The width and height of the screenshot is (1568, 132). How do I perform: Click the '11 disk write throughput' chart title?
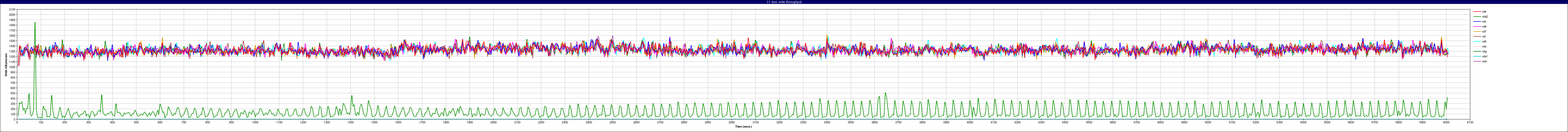pyautogui.click(x=784, y=2)
